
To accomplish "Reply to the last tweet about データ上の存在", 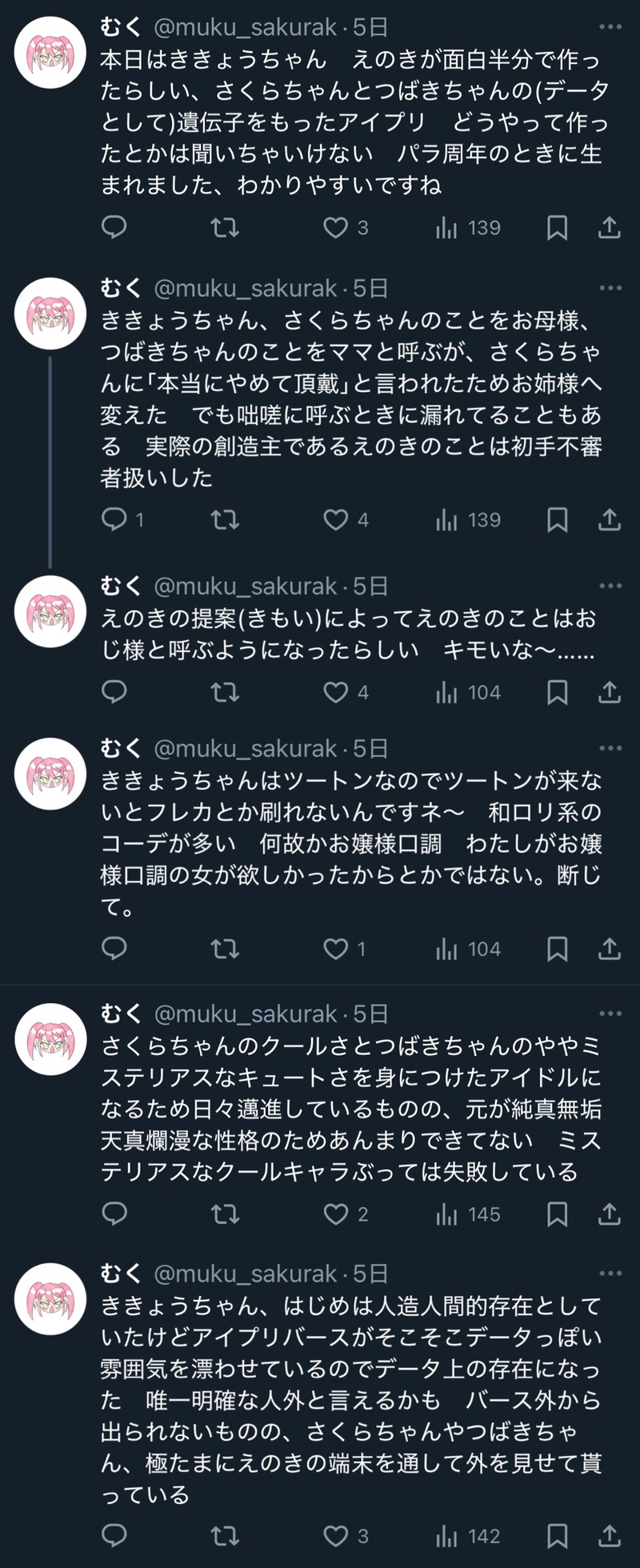I will (x=114, y=1536).
